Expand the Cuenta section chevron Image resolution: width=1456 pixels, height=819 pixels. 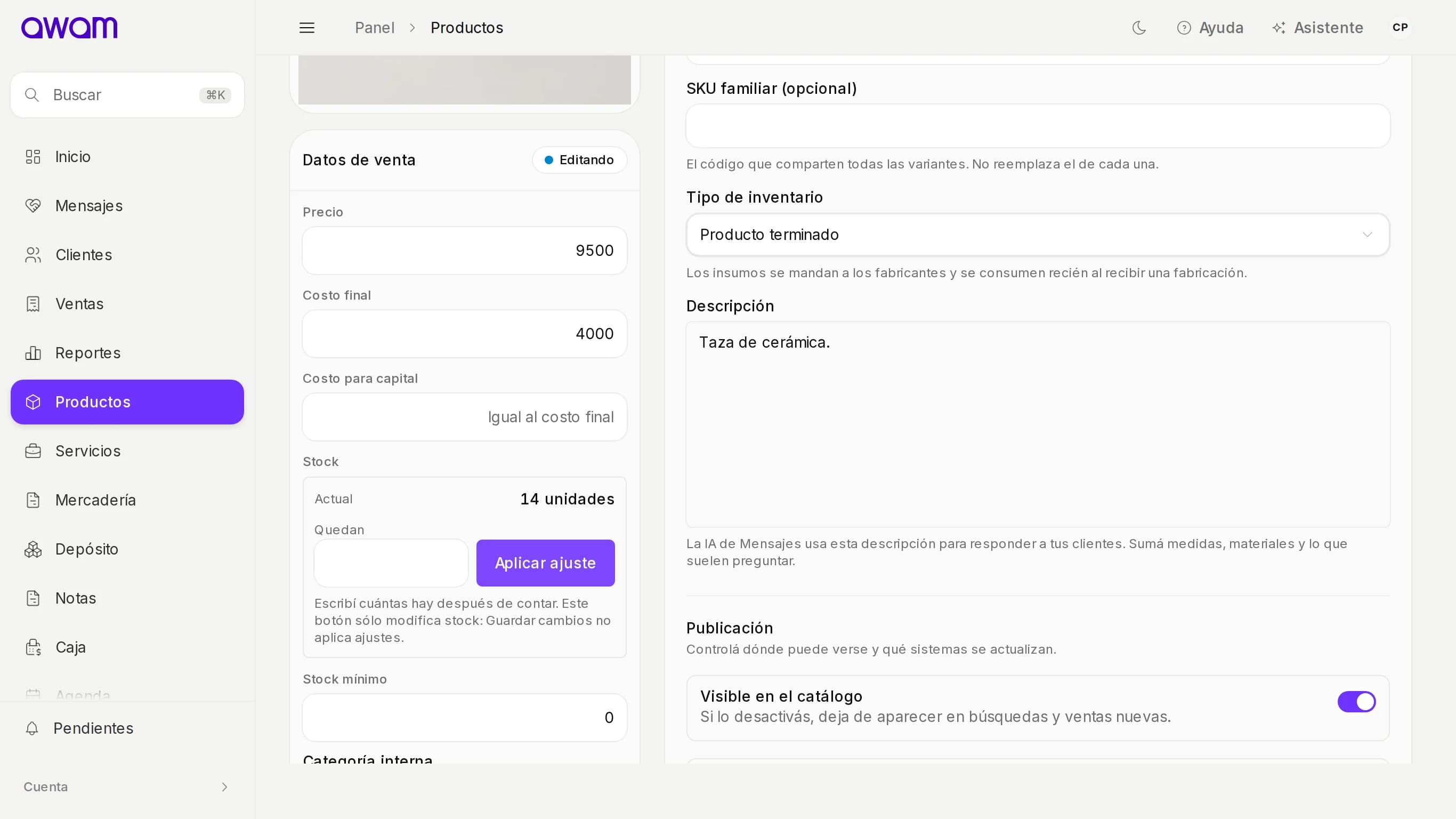coord(224,788)
